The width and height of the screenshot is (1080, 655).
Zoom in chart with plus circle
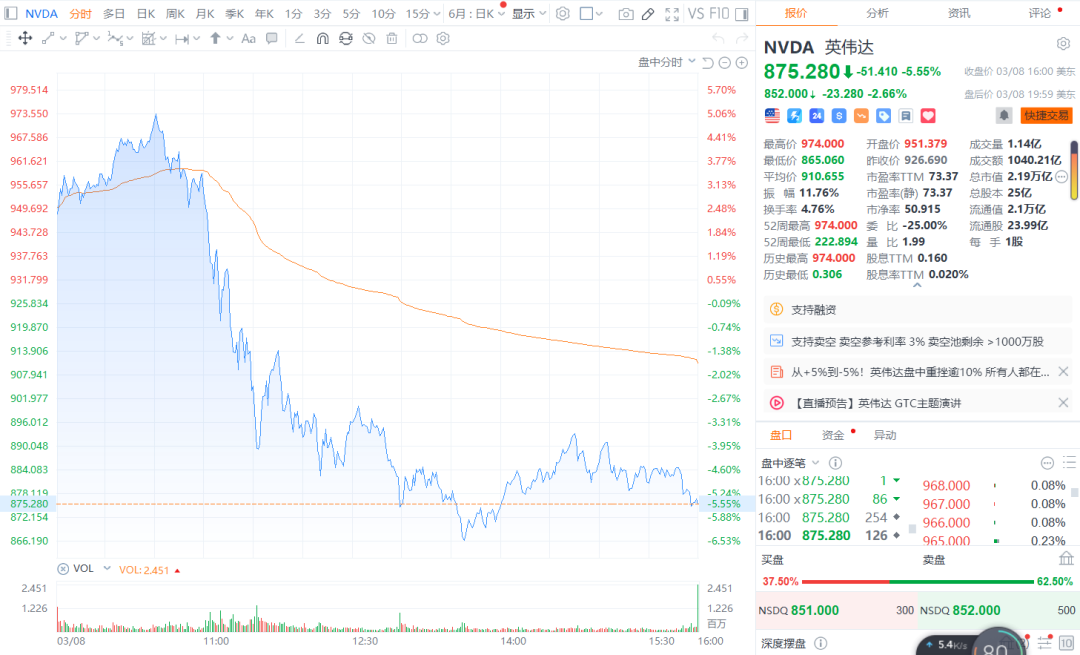click(742, 63)
